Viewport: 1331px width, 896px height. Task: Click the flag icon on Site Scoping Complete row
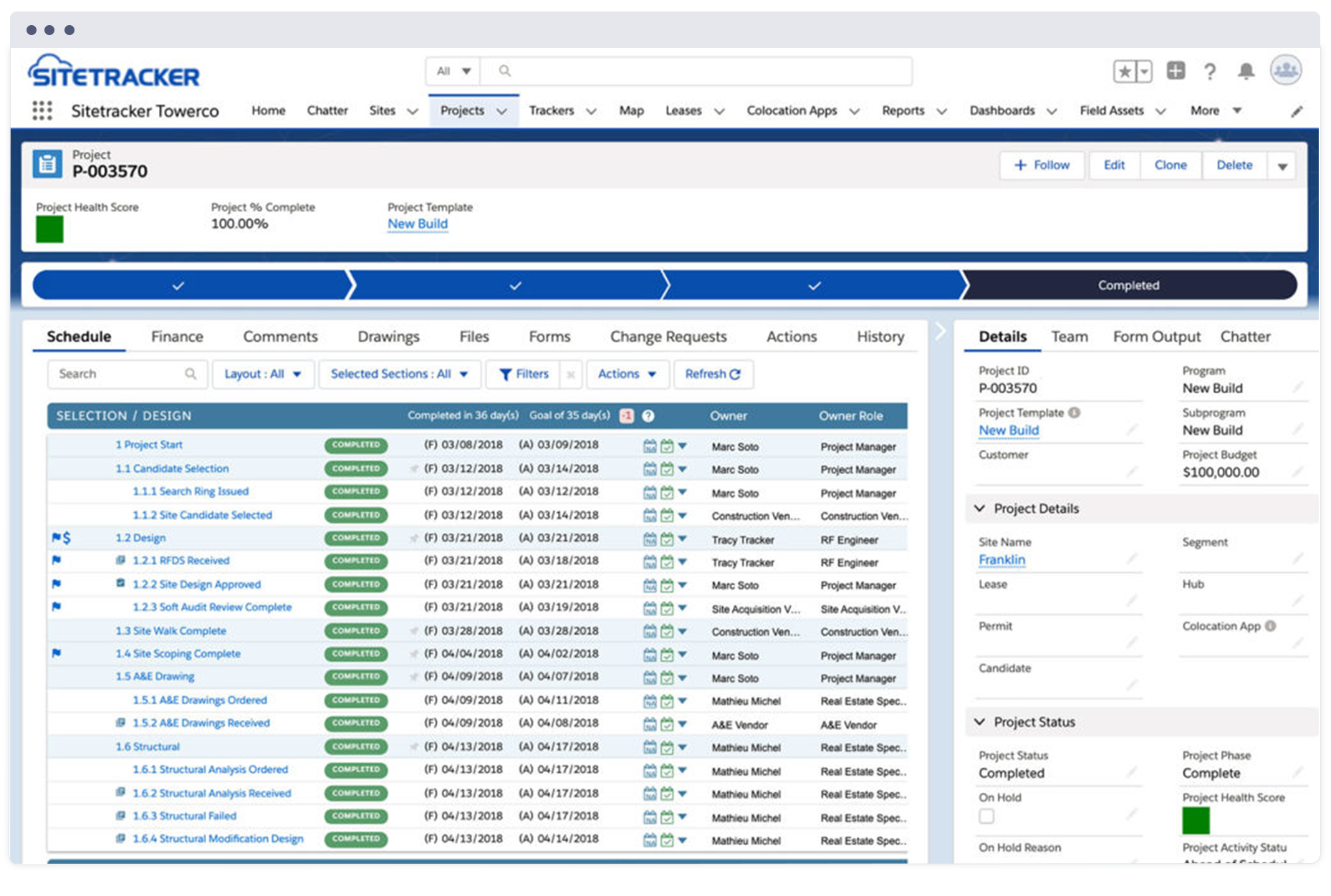(x=57, y=653)
